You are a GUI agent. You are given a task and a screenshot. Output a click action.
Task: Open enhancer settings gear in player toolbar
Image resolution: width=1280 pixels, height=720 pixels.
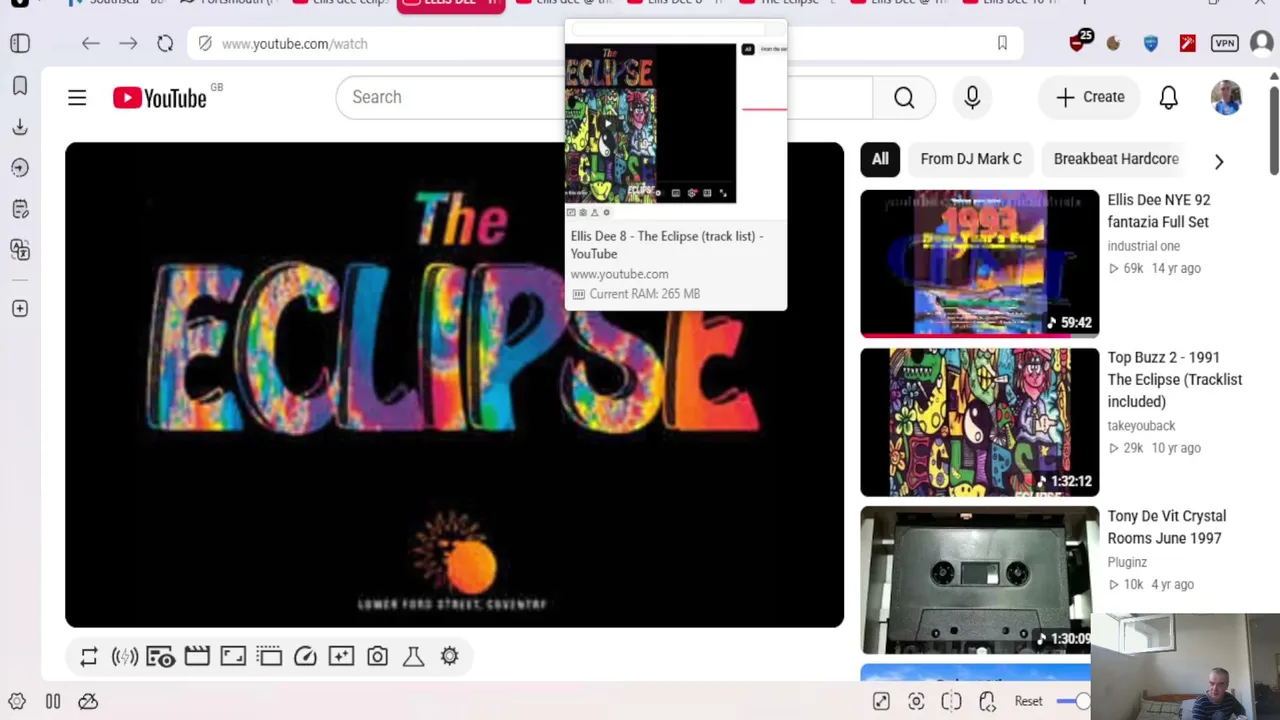(x=449, y=656)
